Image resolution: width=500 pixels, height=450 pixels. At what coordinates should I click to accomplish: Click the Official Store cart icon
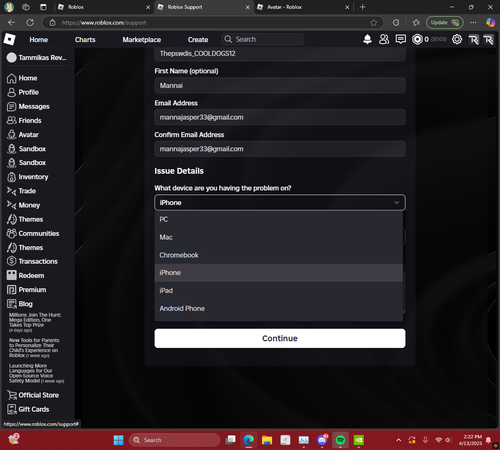(x=12, y=395)
